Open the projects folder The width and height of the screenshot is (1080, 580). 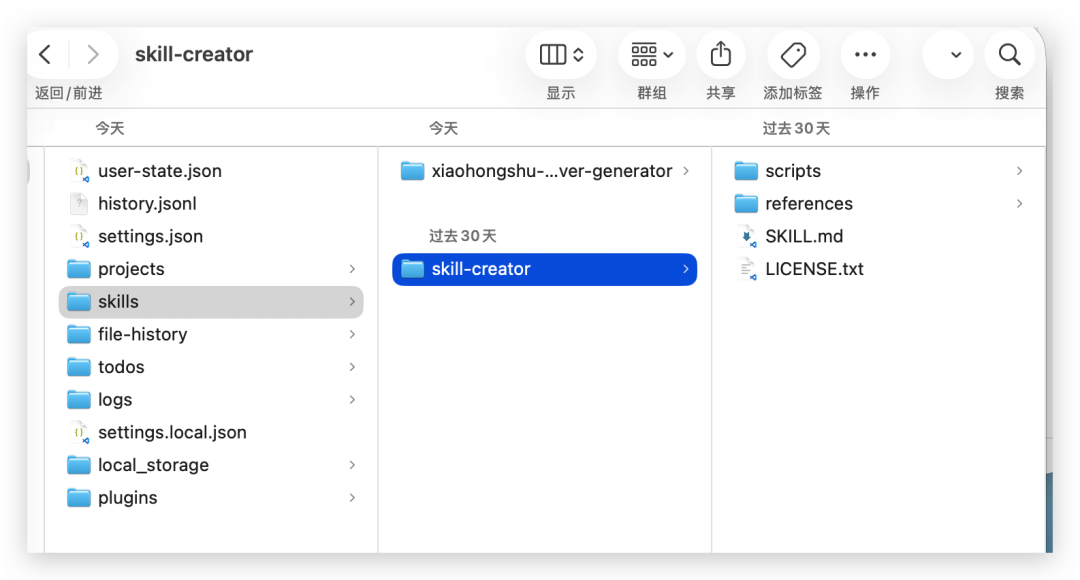(131, 268)
